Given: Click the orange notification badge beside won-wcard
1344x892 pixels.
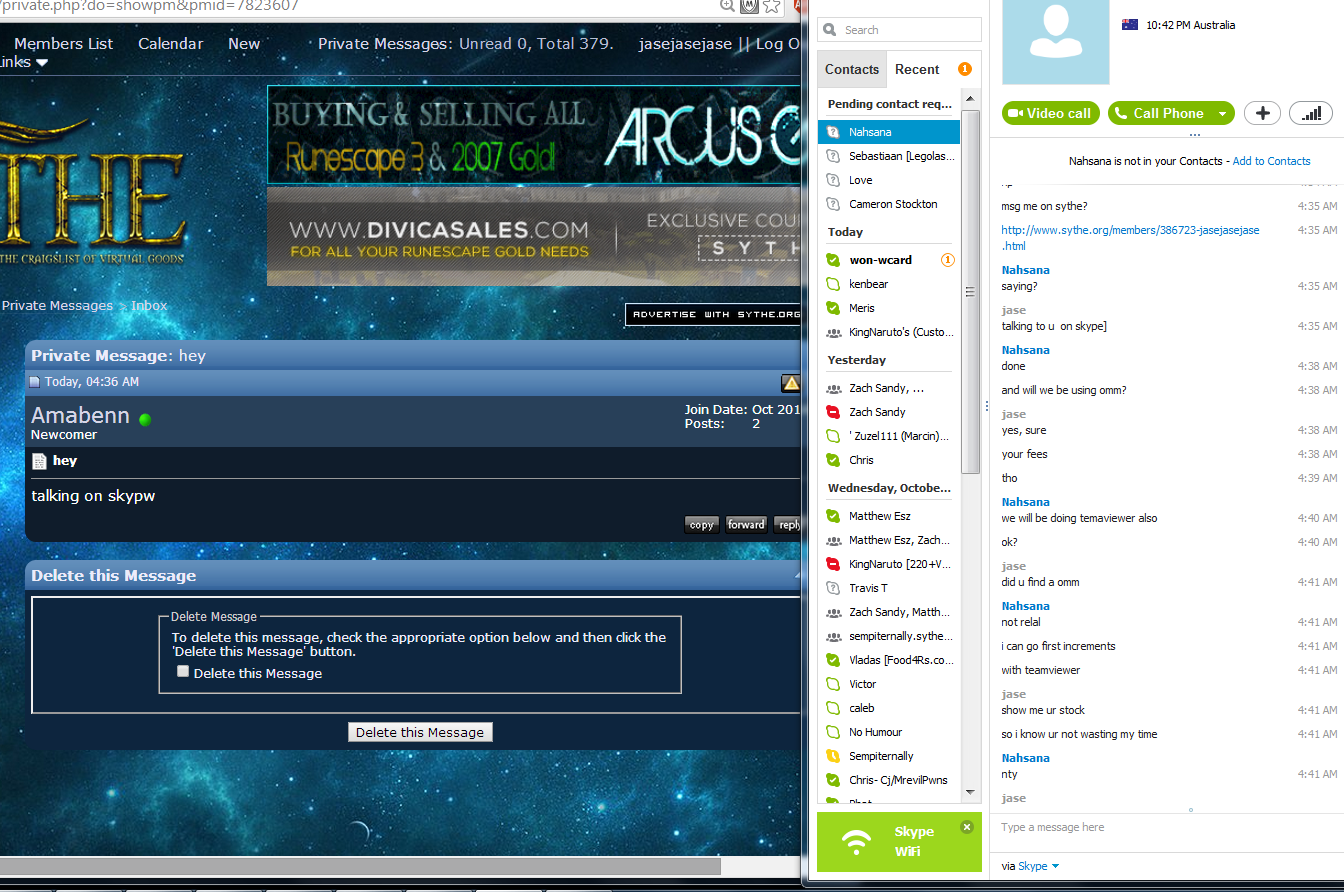Looking at the screenshot, I should click(x=948, y=260).
